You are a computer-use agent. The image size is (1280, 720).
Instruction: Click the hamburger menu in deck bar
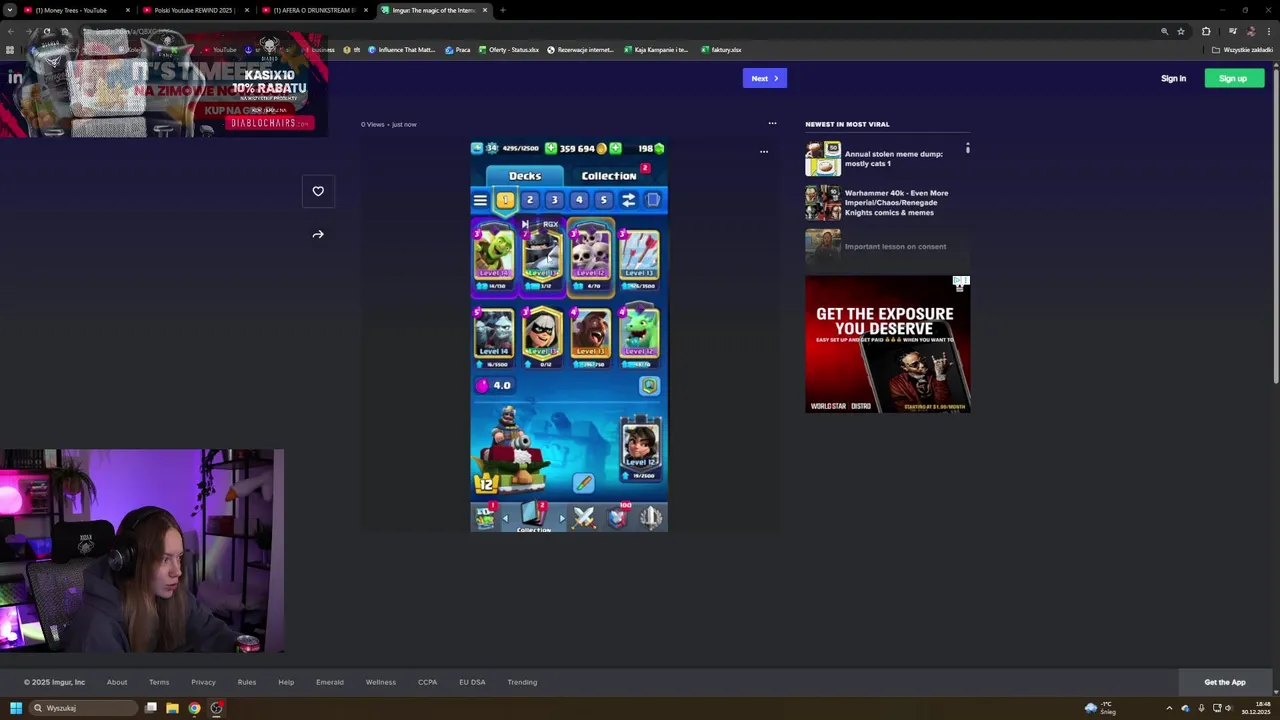(480, 200)
